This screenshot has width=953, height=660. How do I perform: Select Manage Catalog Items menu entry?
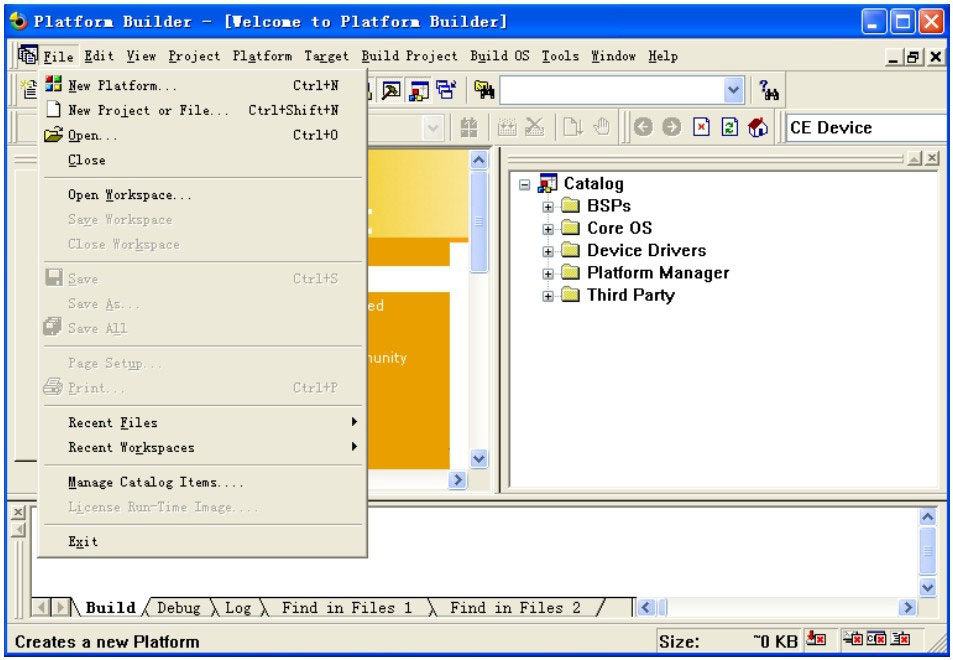(203, 483)
